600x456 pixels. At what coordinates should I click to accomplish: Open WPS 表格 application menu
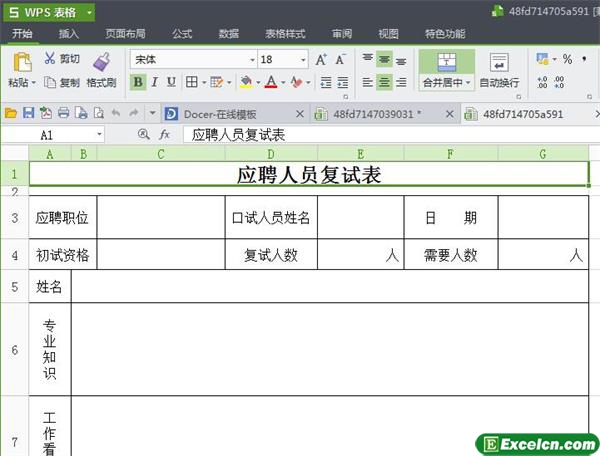[x=49, y=12]
